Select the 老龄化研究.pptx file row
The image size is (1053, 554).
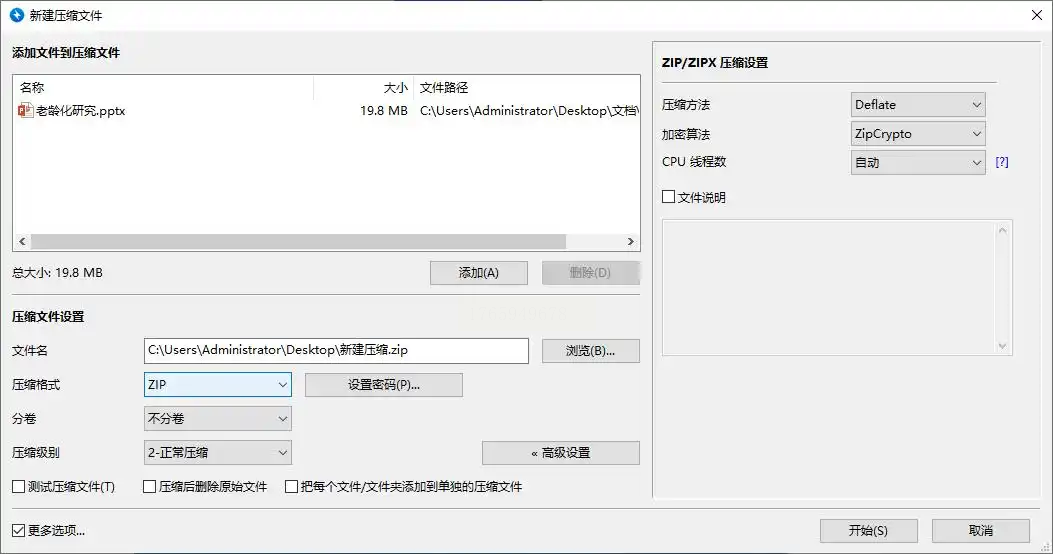(326, 111)
